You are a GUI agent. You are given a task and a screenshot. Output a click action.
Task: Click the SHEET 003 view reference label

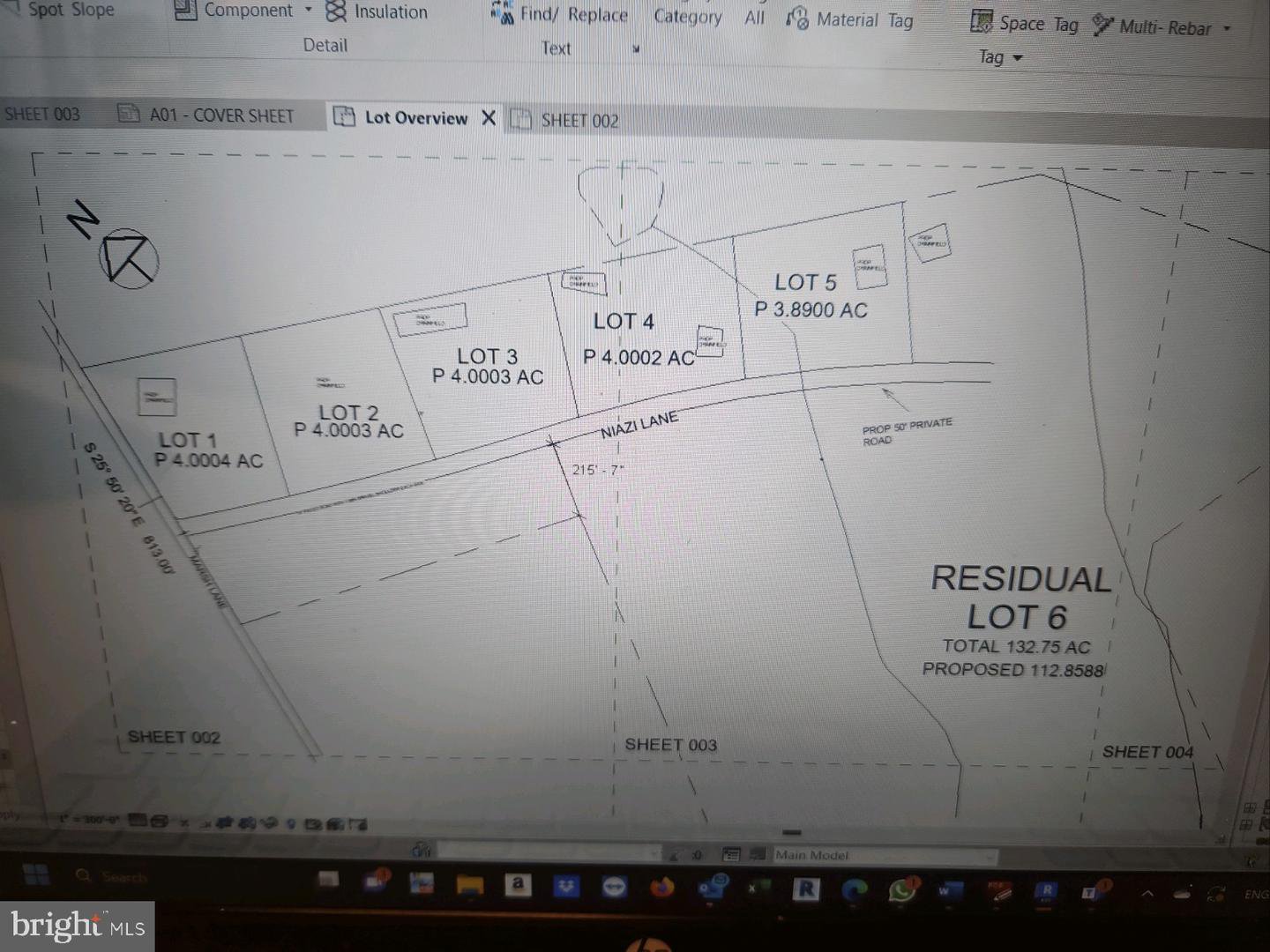[671, 745]
